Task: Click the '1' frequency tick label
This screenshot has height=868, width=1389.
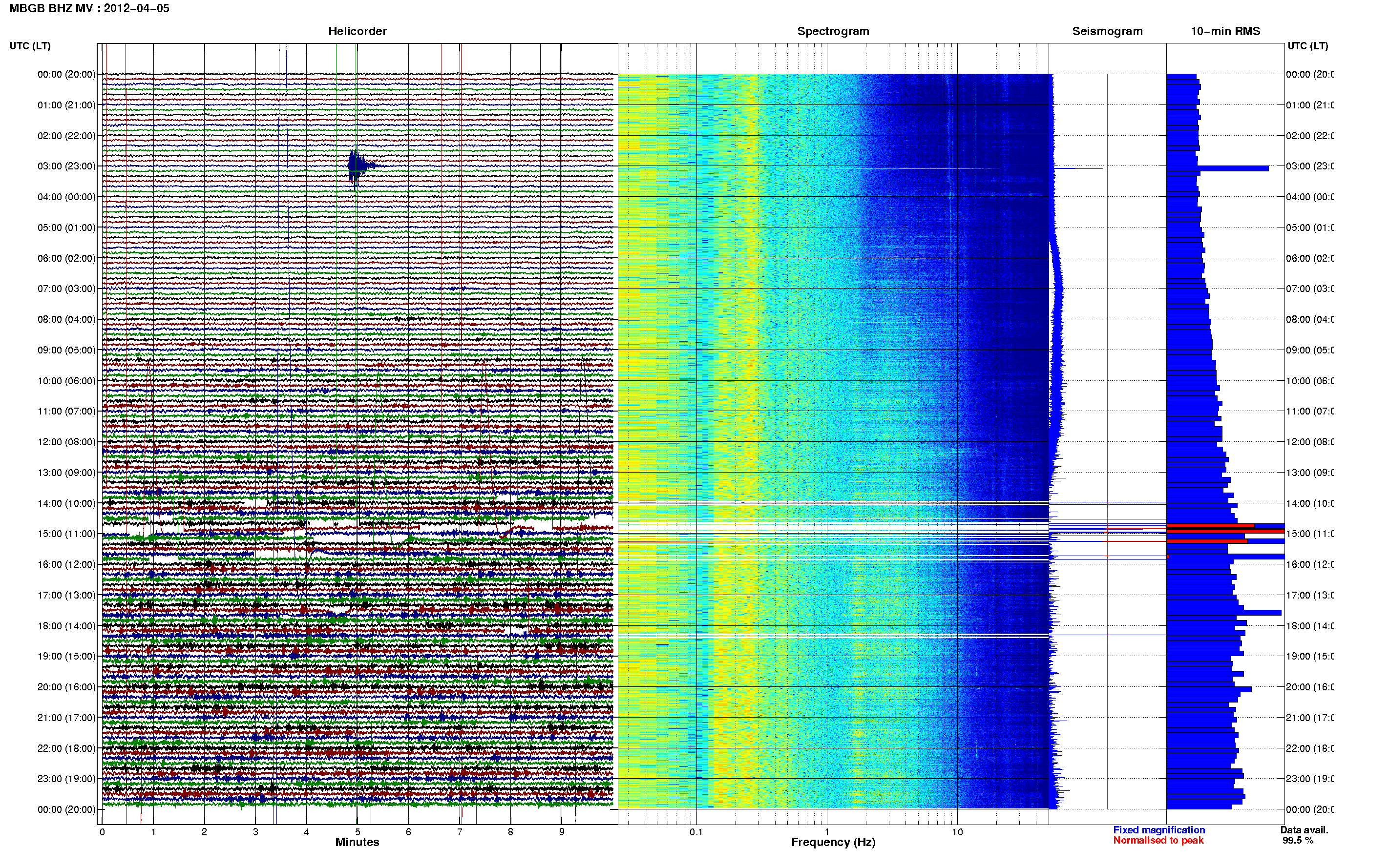Action: pos(827,832)
